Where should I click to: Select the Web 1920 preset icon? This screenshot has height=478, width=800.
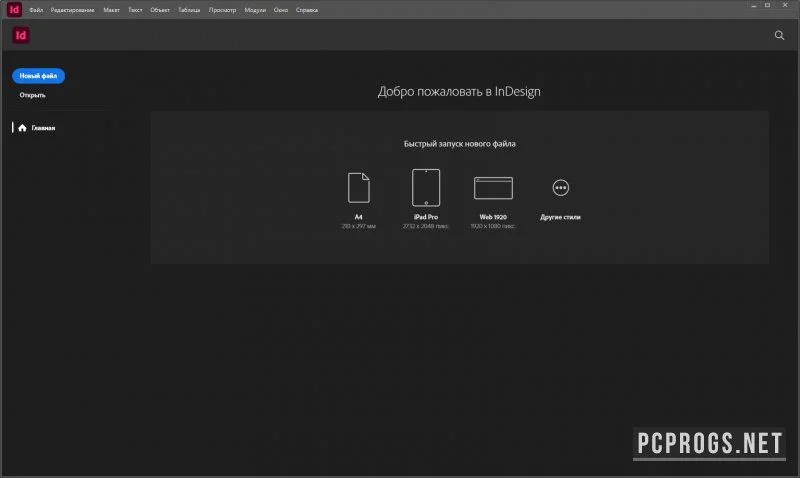[x=493, y=188]
